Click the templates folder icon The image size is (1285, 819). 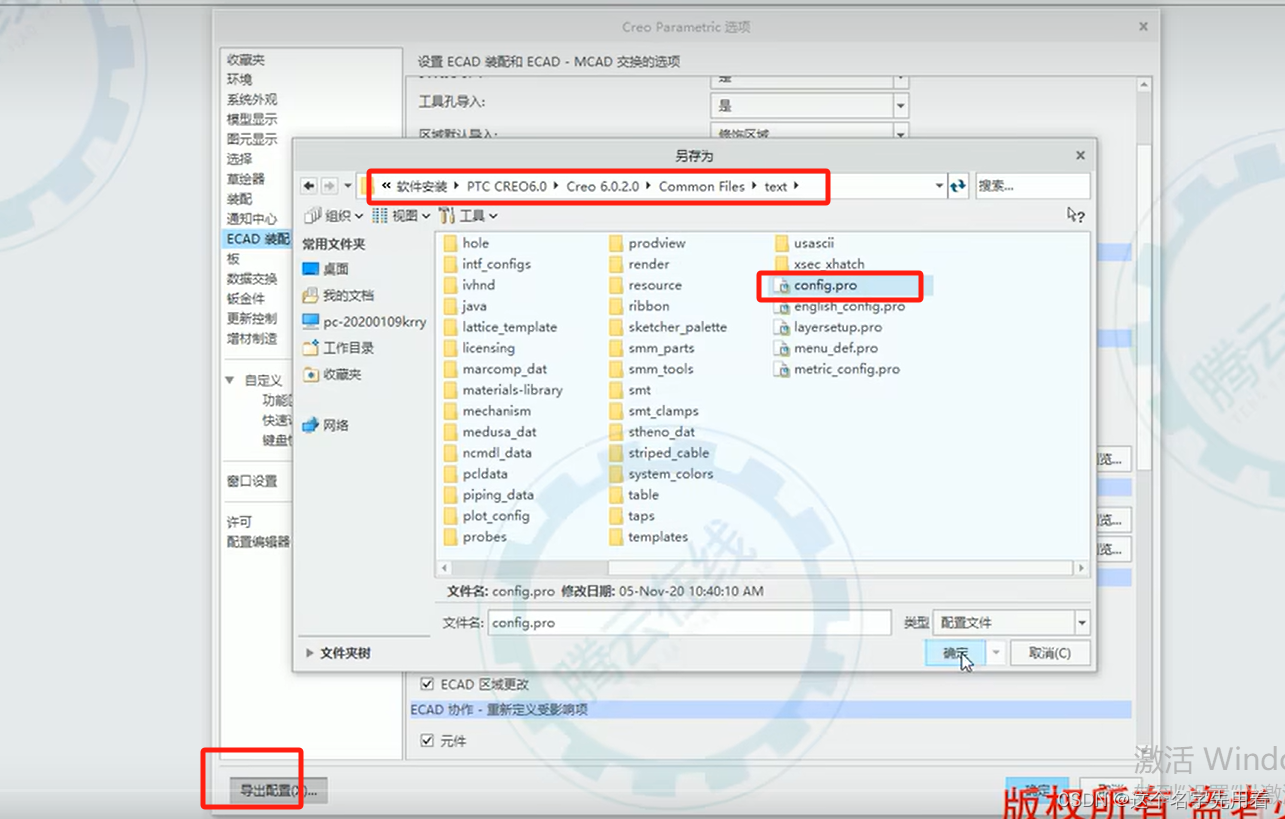pyautogui.click(x=616, y=537)
